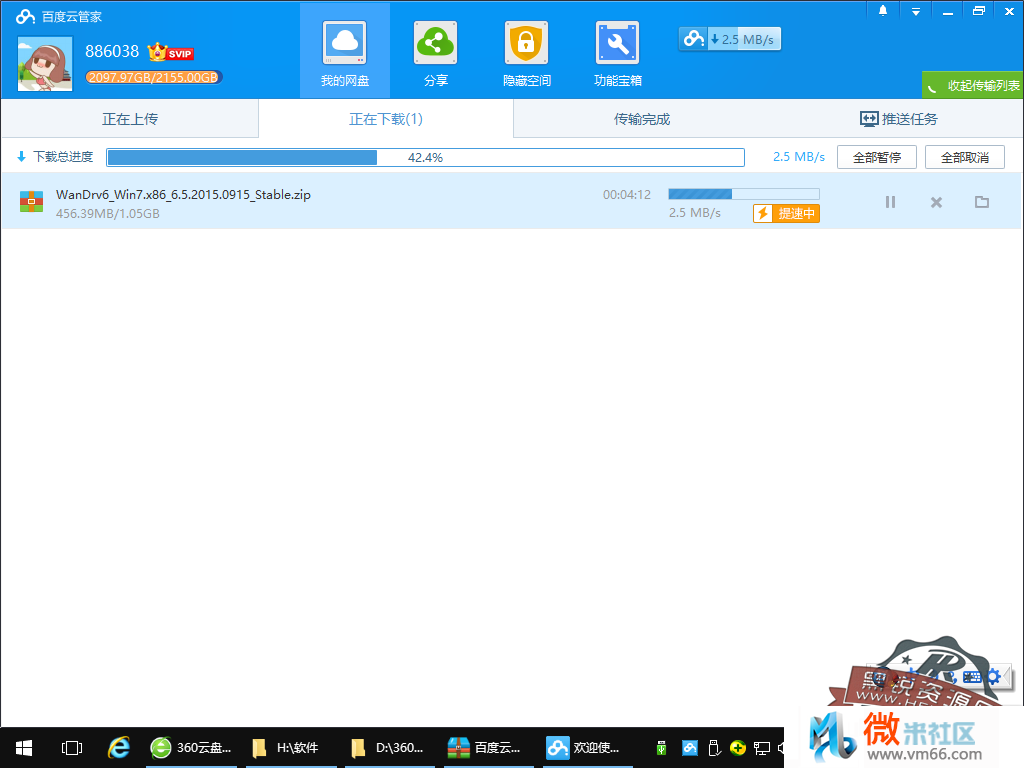Open the Share (分享) section

point(436,52)
